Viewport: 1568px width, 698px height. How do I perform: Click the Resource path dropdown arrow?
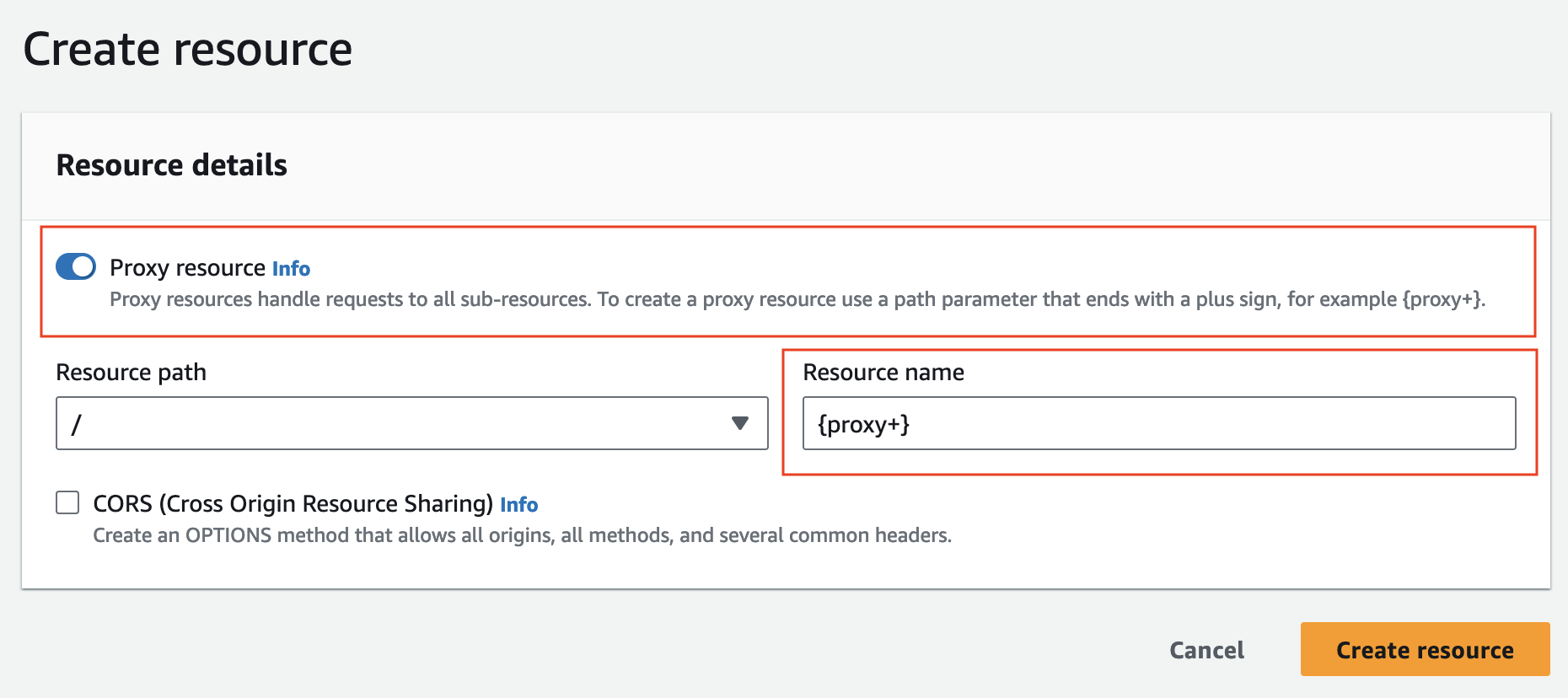740,423
